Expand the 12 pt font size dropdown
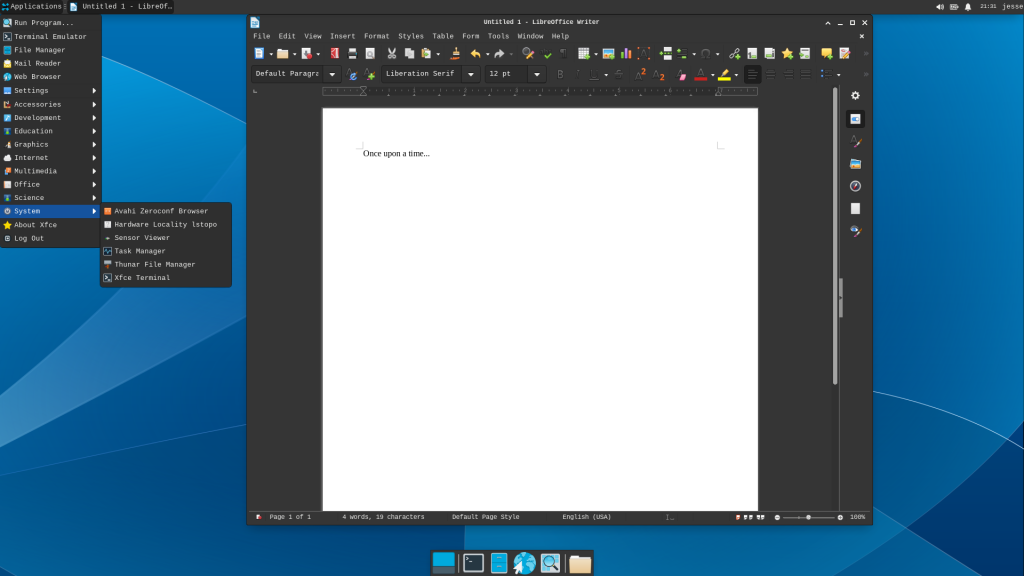Image resolution: width=1024 pixels, height=576 pixels. (536, 74)
